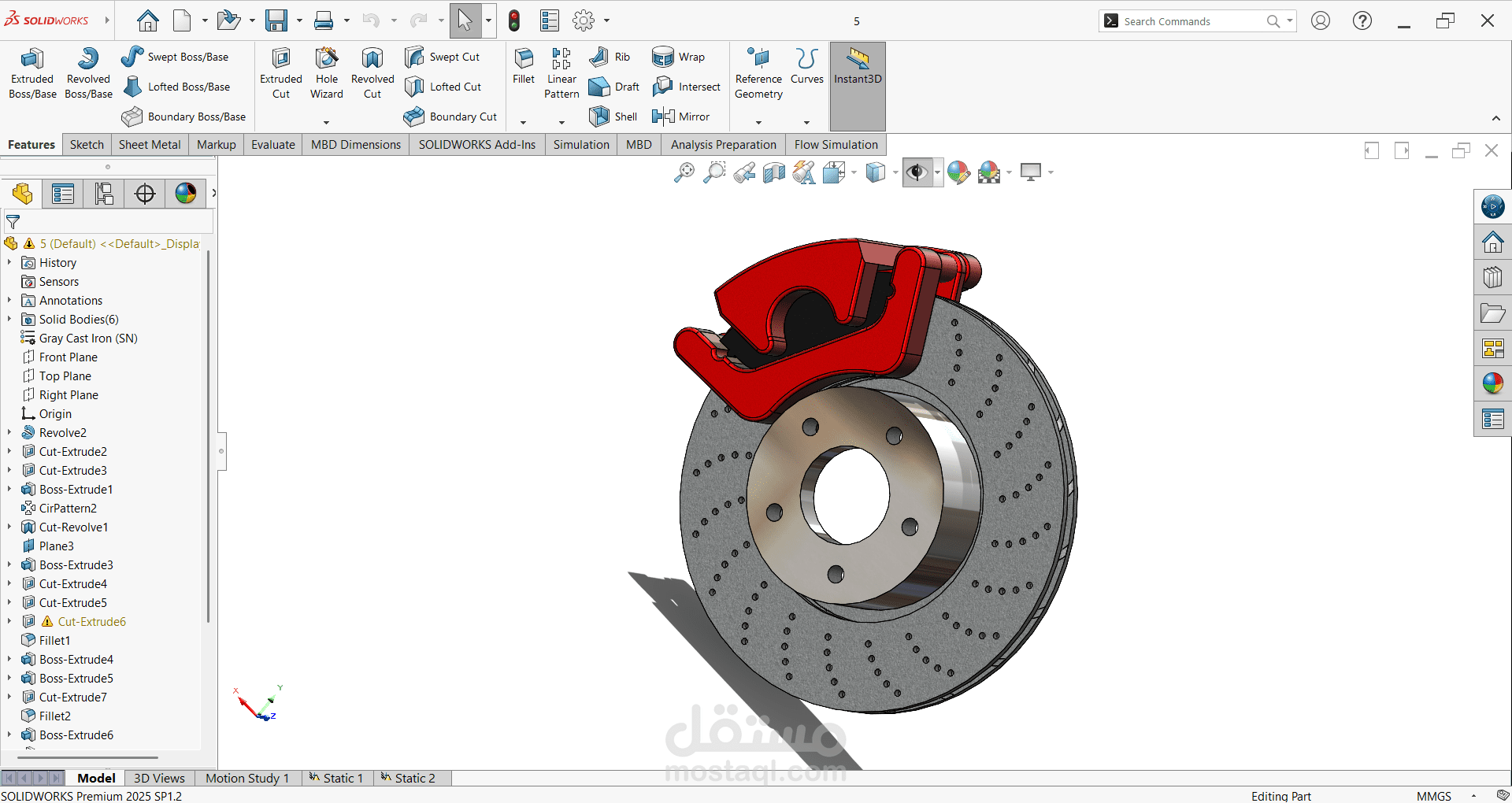The image size is (1512, 803).
Task: Select the Lofted Boss/Base tool
Action: click(x=176, y=87)
